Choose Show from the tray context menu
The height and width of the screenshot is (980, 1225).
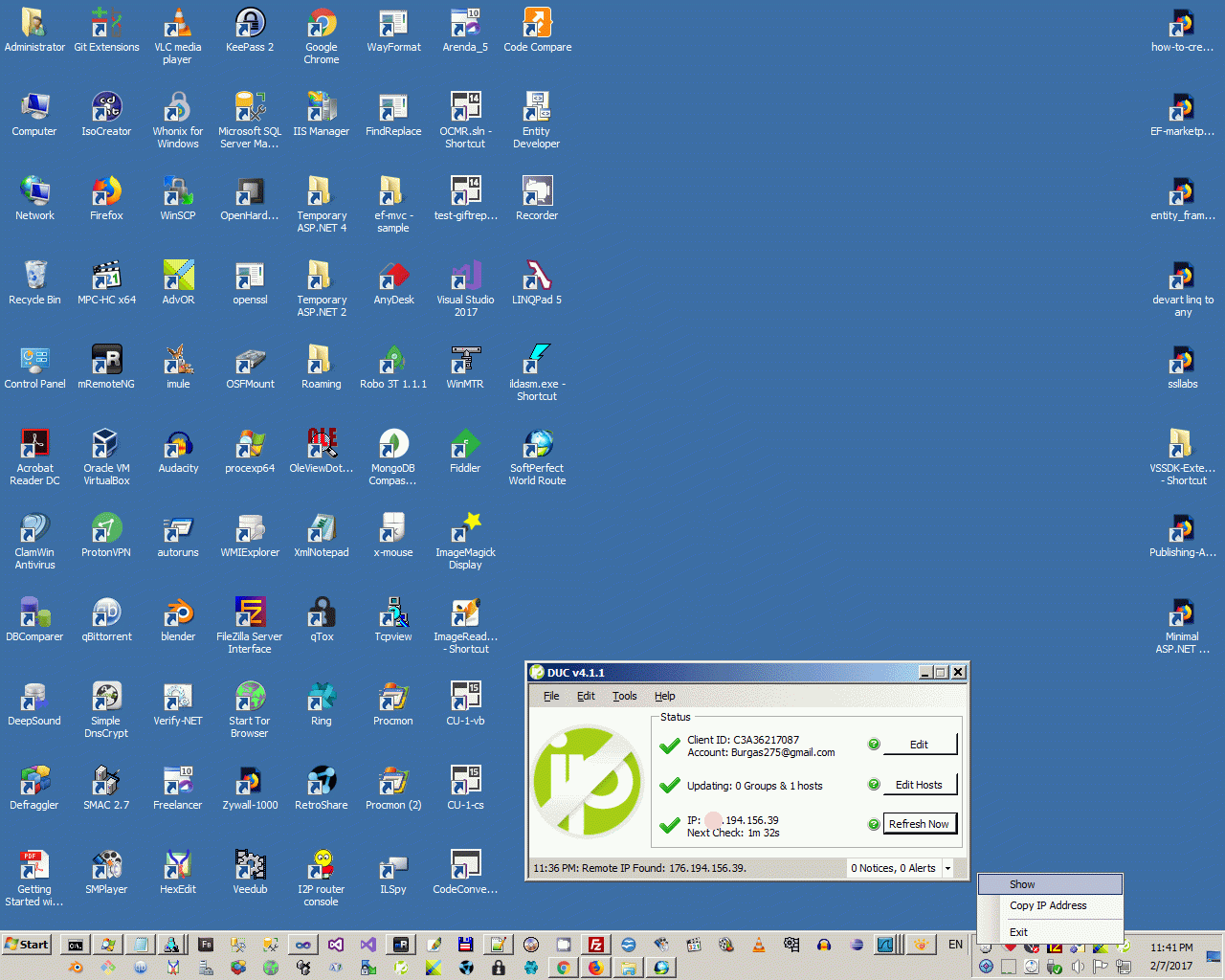1050,884
